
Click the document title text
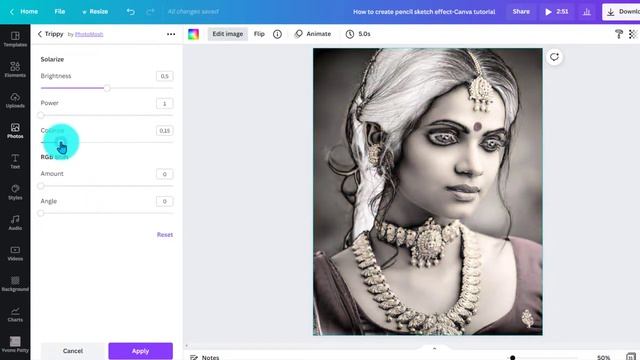[424, 12]
